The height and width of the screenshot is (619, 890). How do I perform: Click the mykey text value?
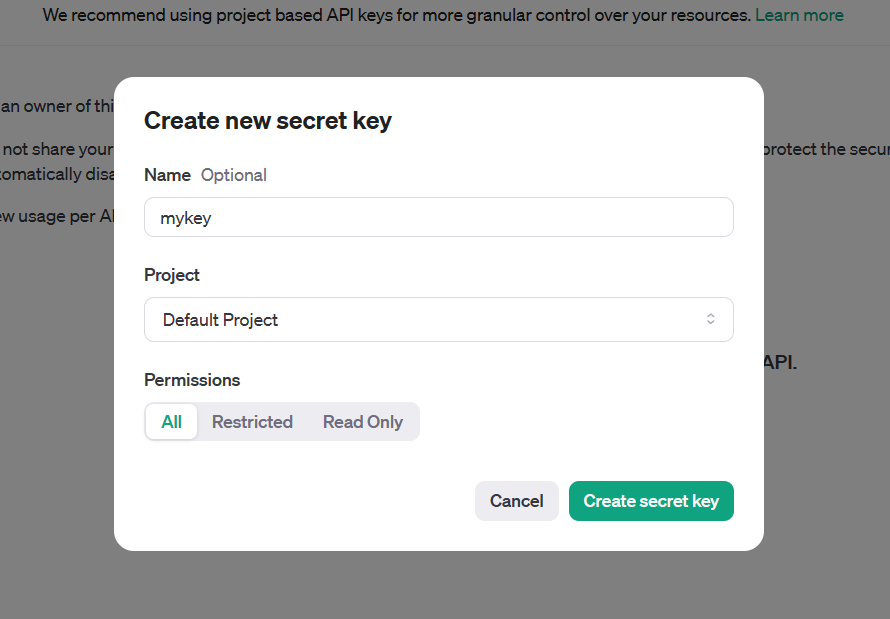(184, 217)
